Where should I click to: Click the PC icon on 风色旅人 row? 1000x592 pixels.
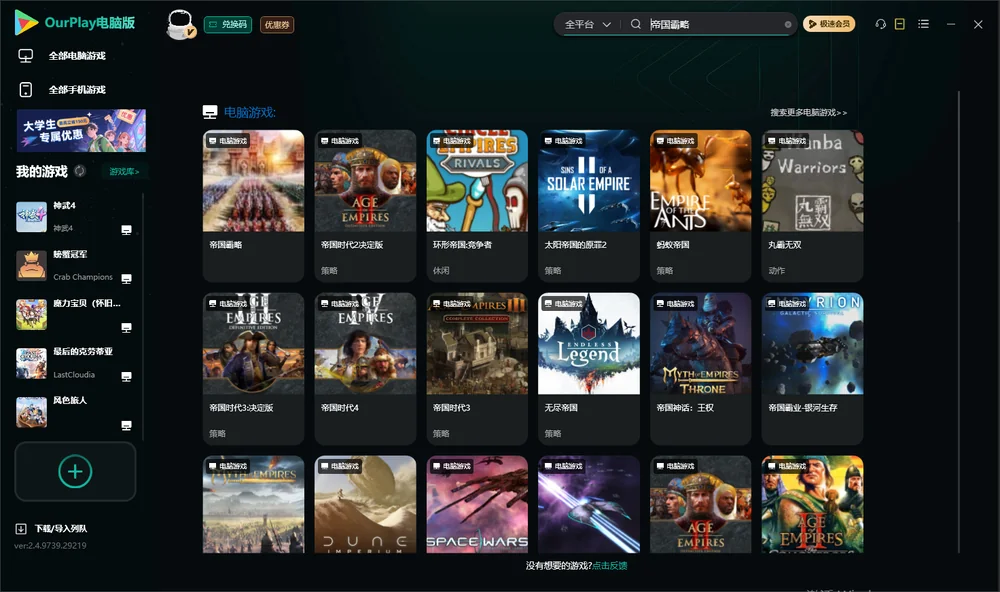coord(126,426)
